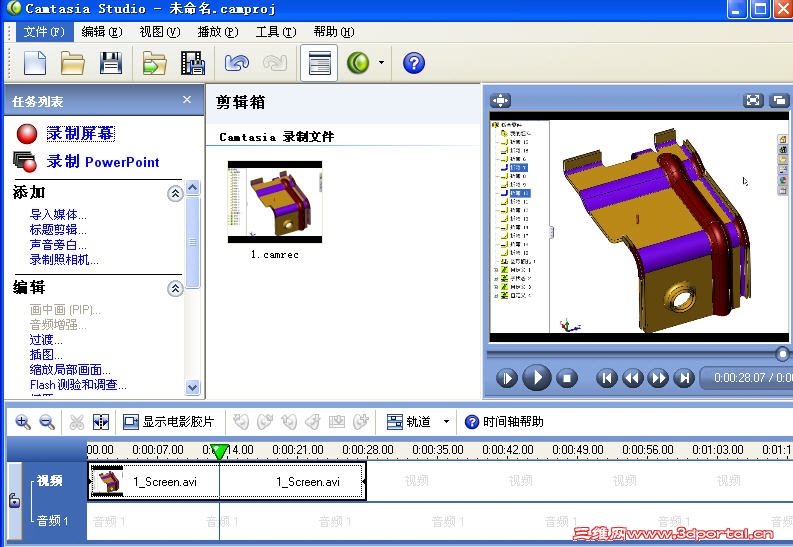This screenshot has width=793, height=547.
Task: Click the rewind playback button
Action: (x=633, y=378)
